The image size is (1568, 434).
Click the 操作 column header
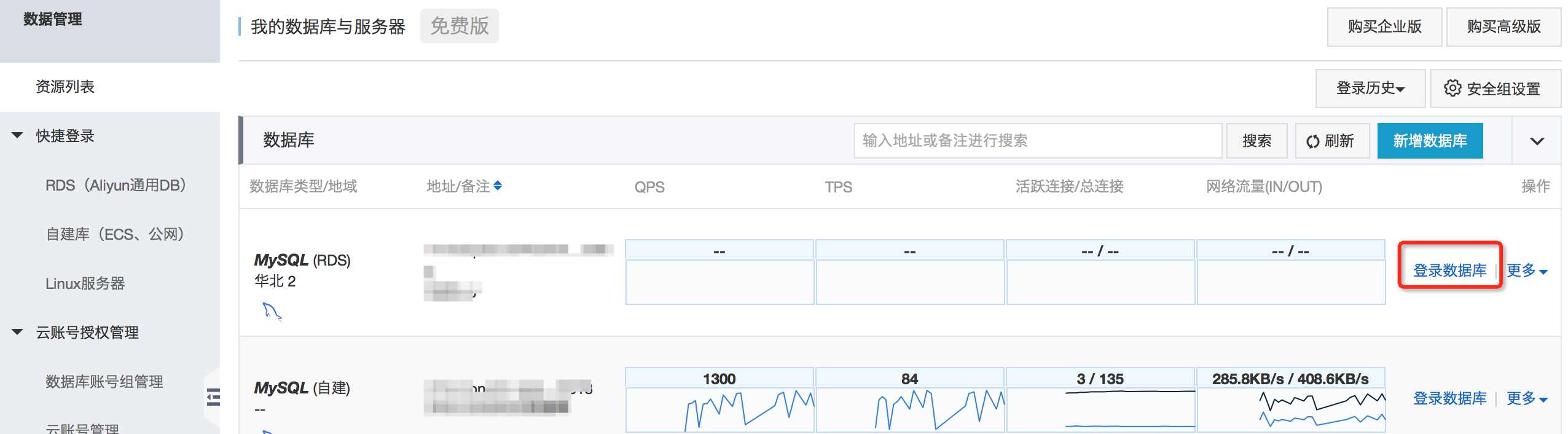[x=1535, y=186]
